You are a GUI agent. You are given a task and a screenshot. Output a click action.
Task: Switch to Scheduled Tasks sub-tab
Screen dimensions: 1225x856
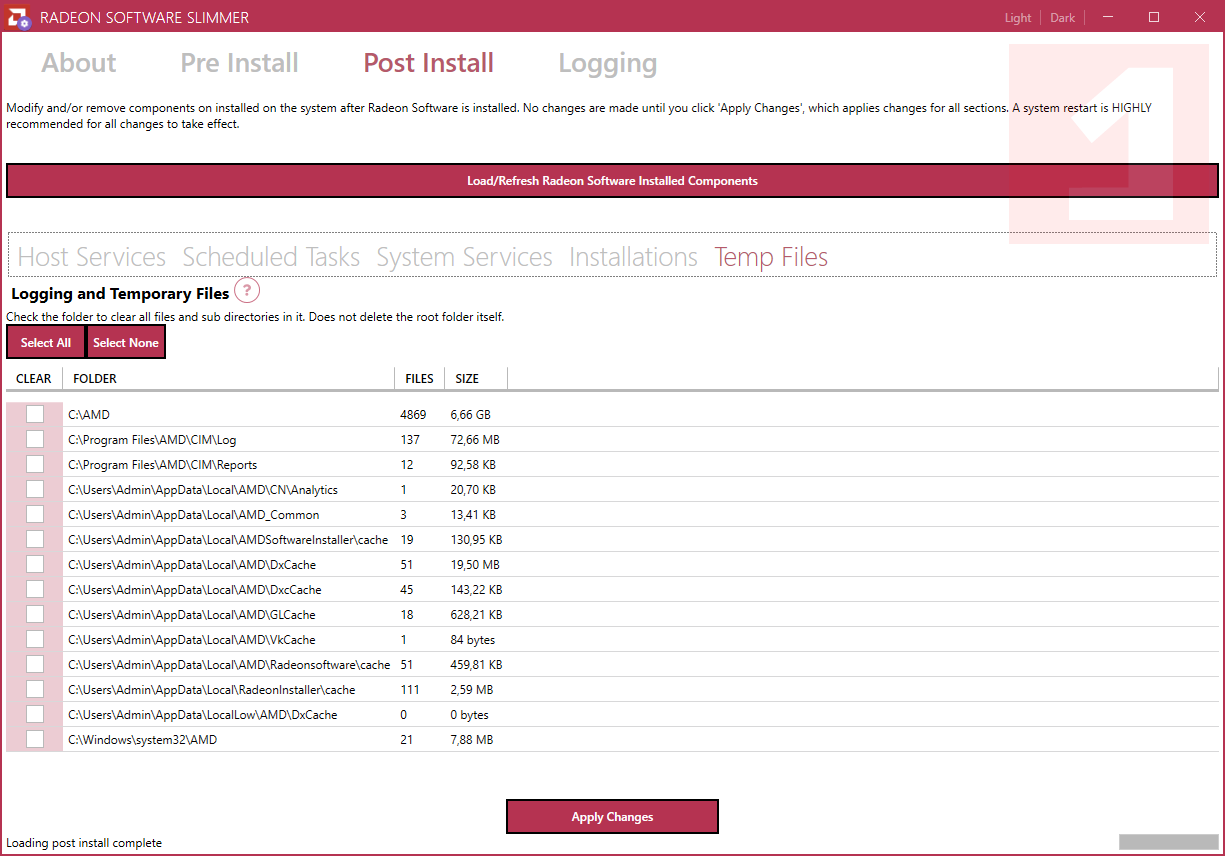[x=271, y=257]
